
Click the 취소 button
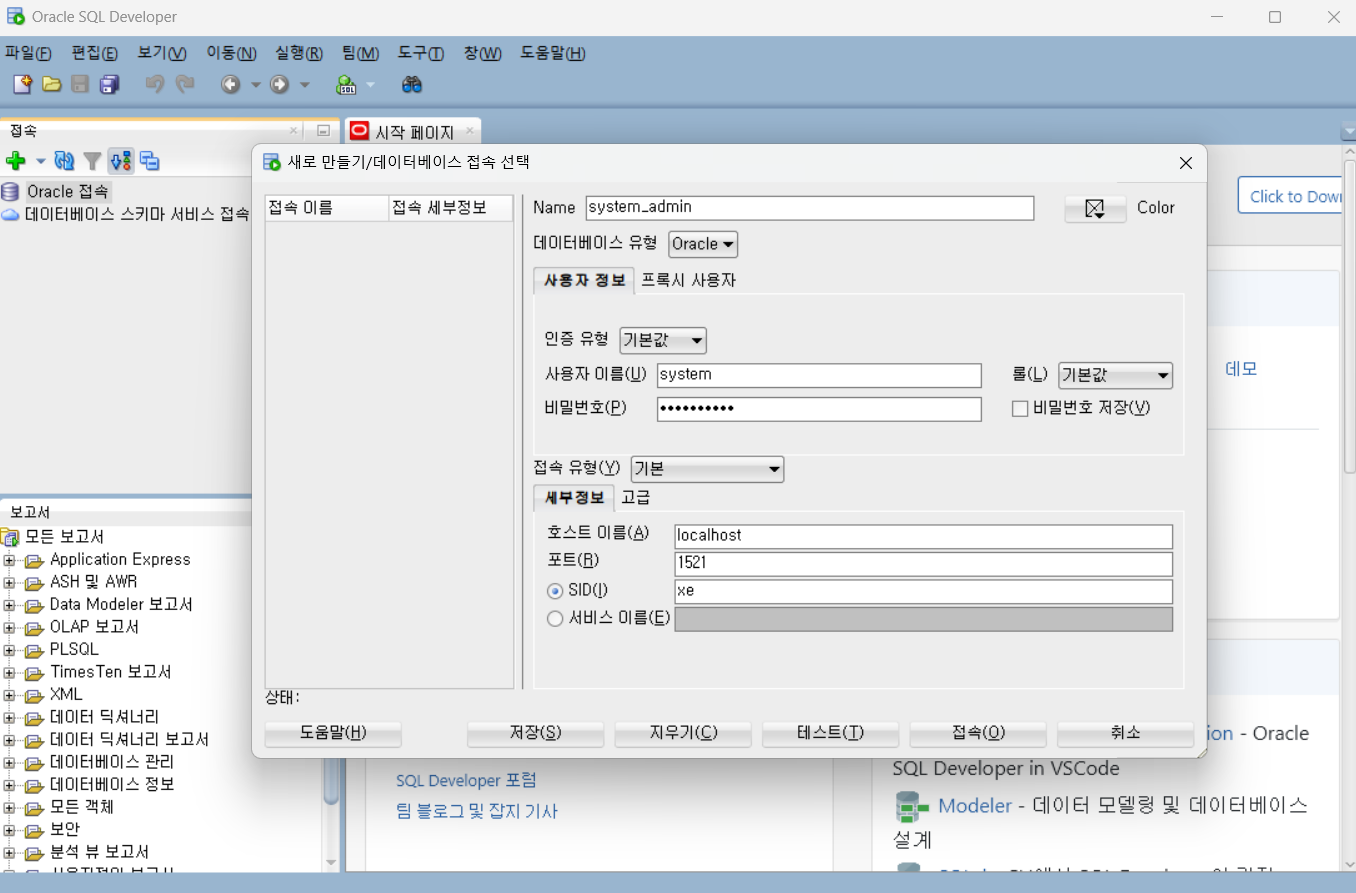1125,733
